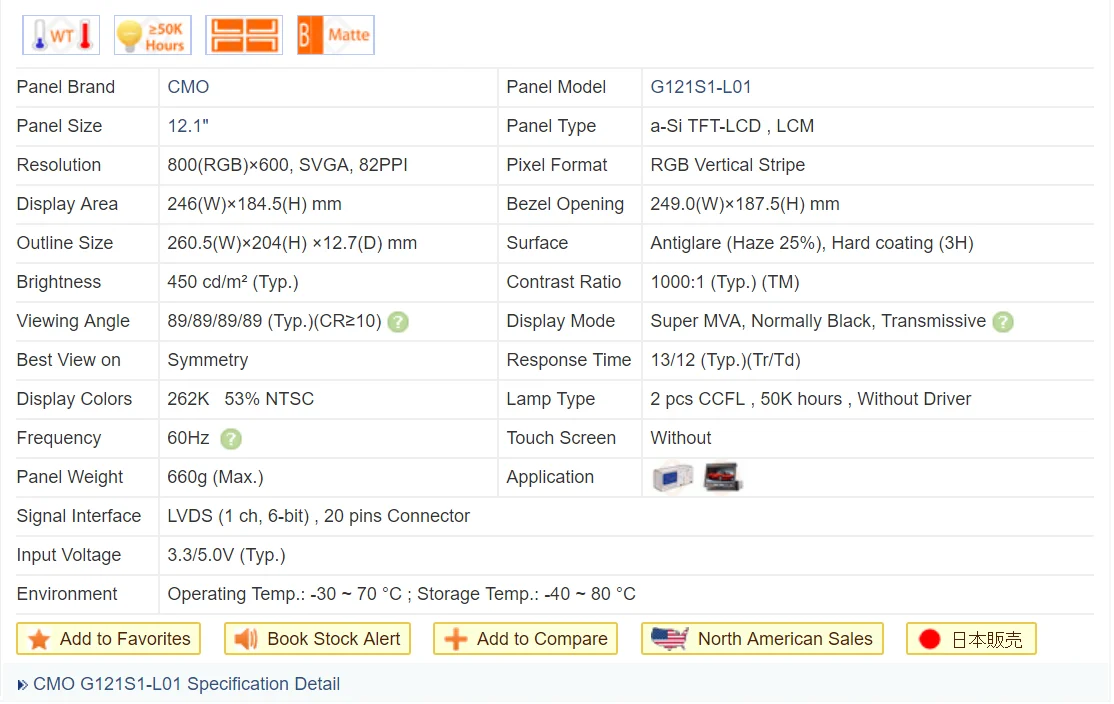Select the 3.3/5.0V (Typ.) input voltage value
The height and width of the screenshot is (704, 1114).
click(226, 556)
